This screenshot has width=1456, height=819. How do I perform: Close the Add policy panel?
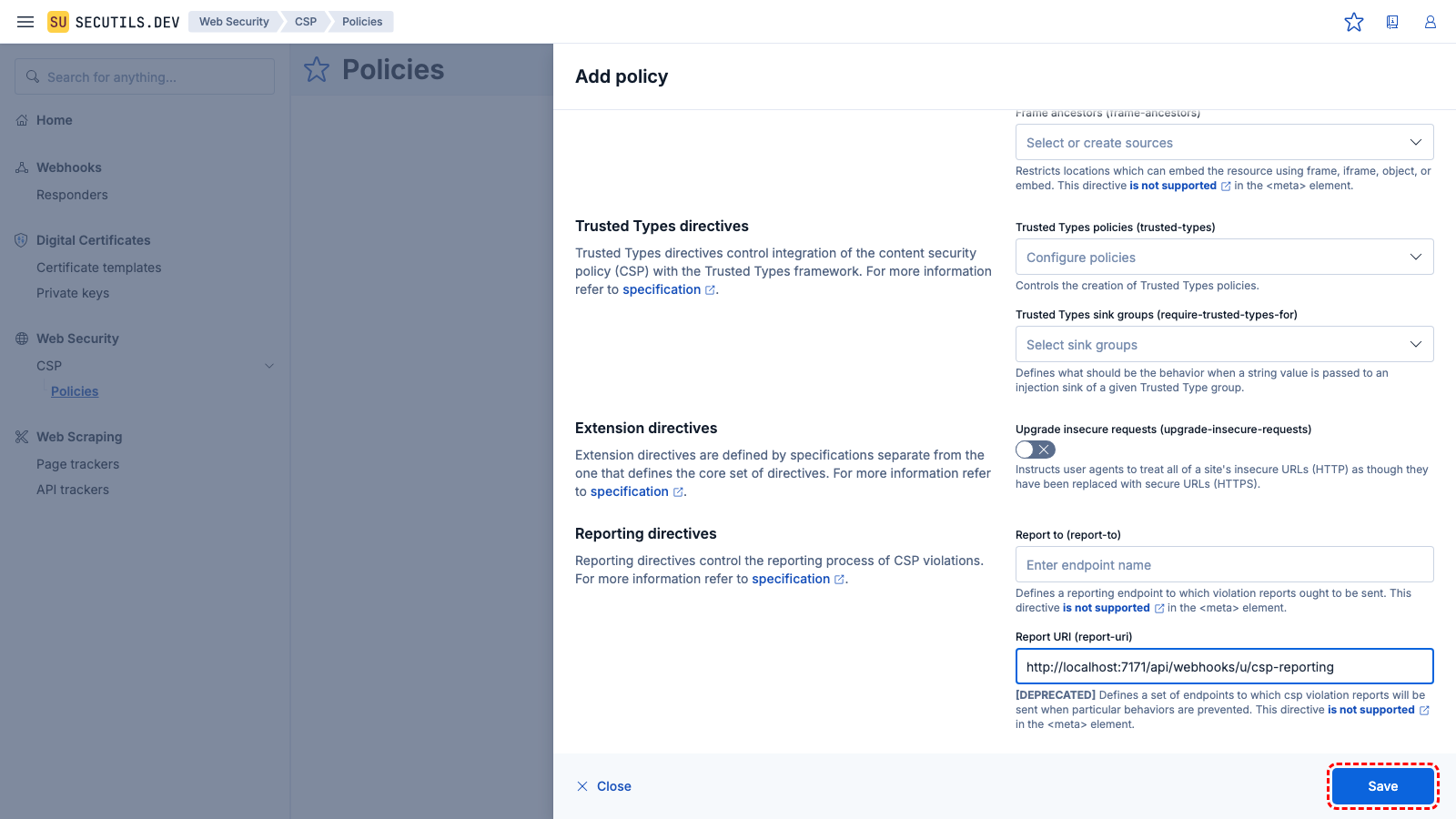point(604,786)
